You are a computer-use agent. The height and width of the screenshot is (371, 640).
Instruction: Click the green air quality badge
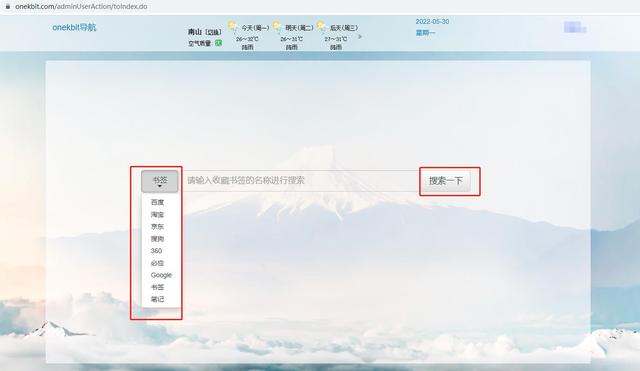pos(219,43)
